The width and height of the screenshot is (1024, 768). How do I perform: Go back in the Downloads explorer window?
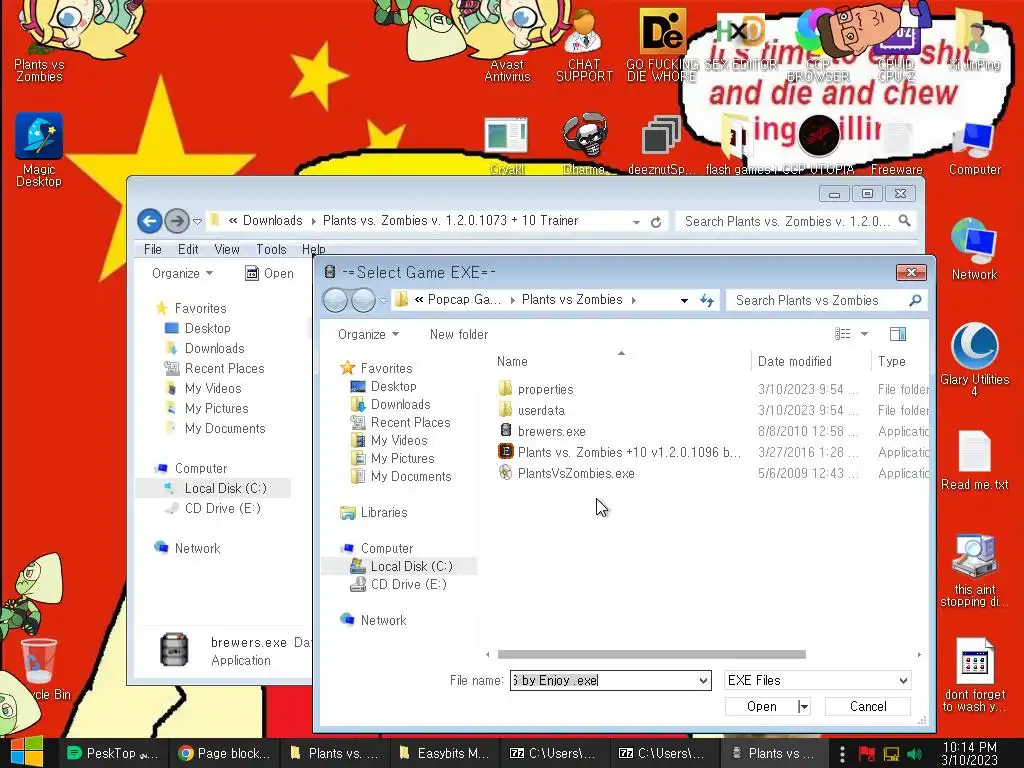click(150, 221)
